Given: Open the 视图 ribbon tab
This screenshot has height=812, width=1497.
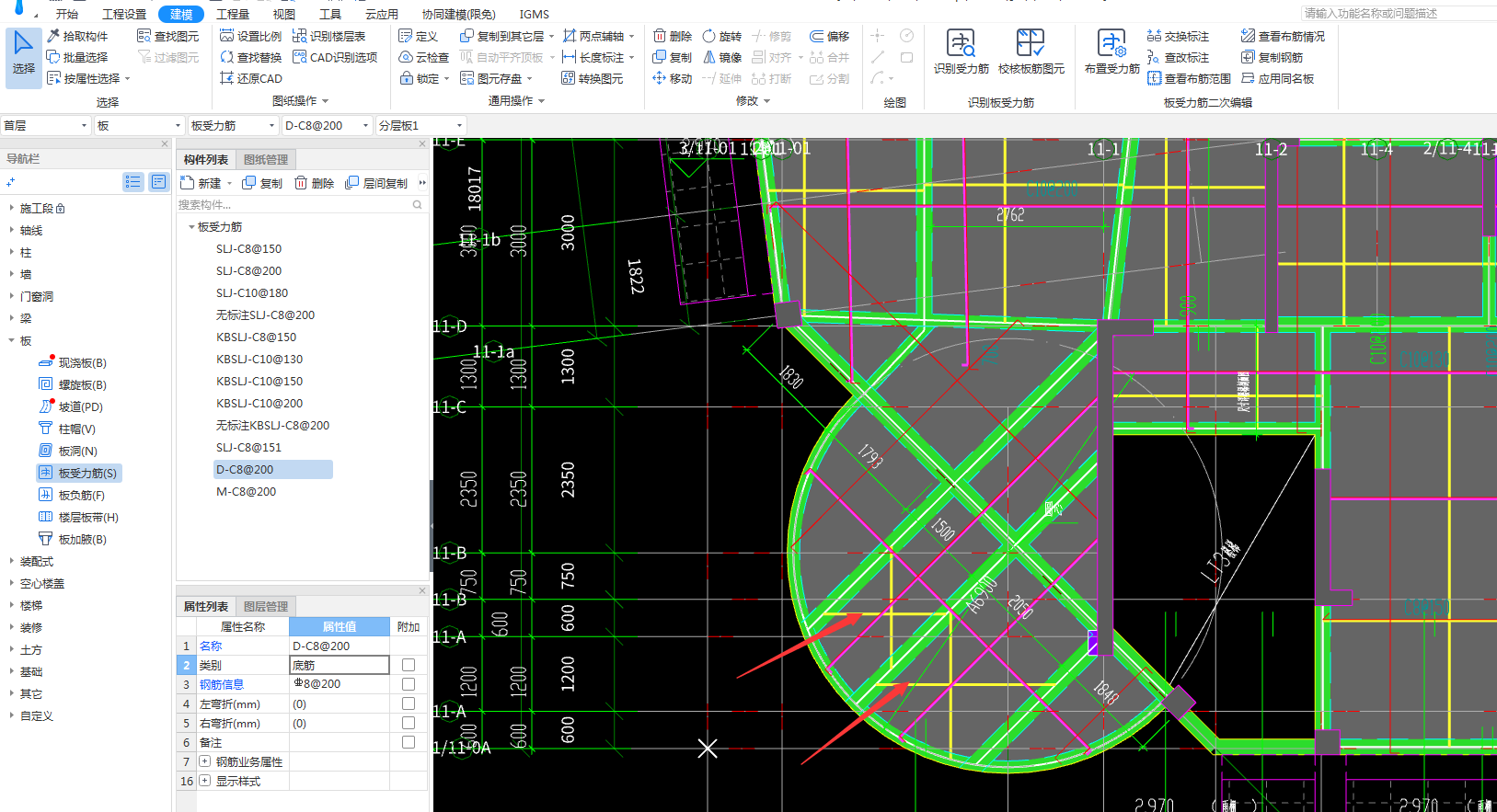Looking at the screenshot, I should pos(284,14).
